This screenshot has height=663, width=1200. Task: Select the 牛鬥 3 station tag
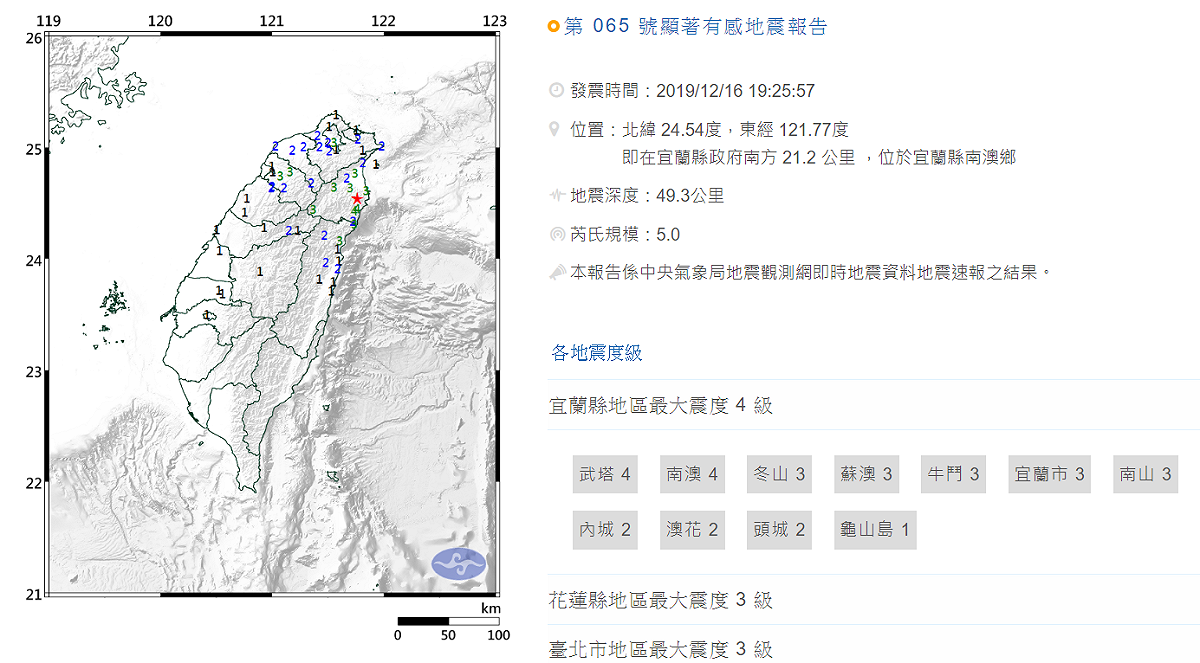click(954, 474)
